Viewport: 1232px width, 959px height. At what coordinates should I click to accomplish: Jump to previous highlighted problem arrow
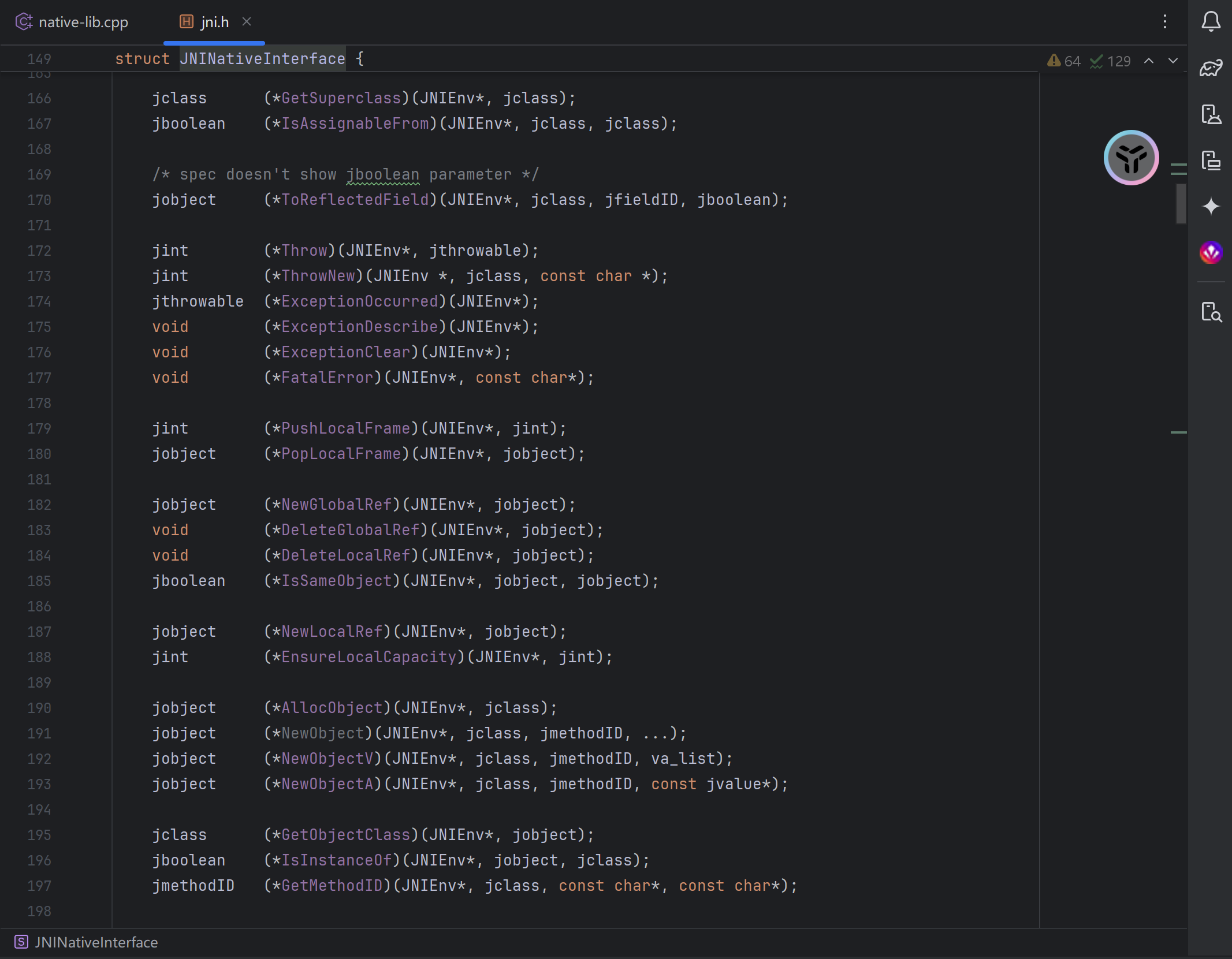point(1149,61)
